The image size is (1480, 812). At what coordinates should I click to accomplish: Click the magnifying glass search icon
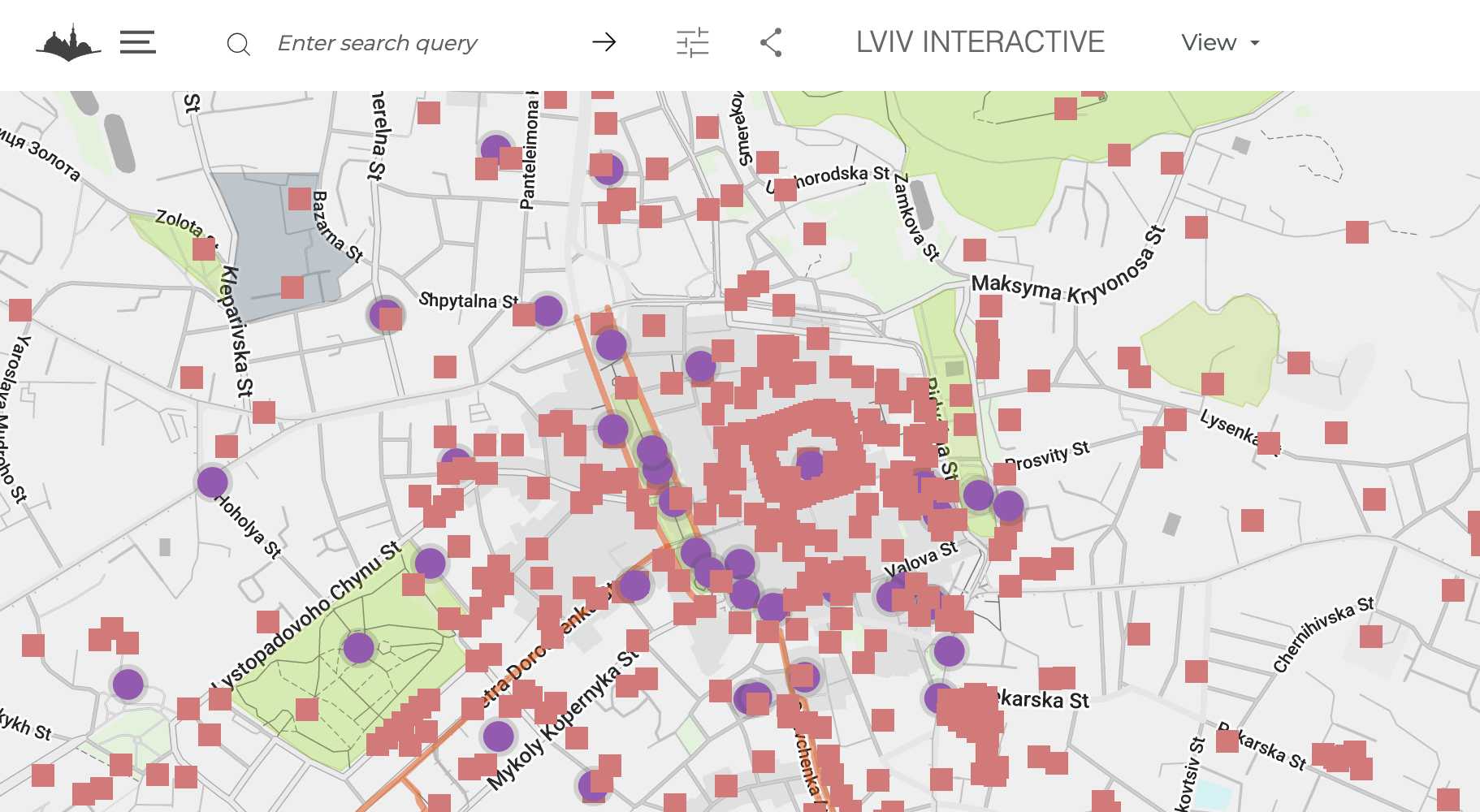[238, 44]
